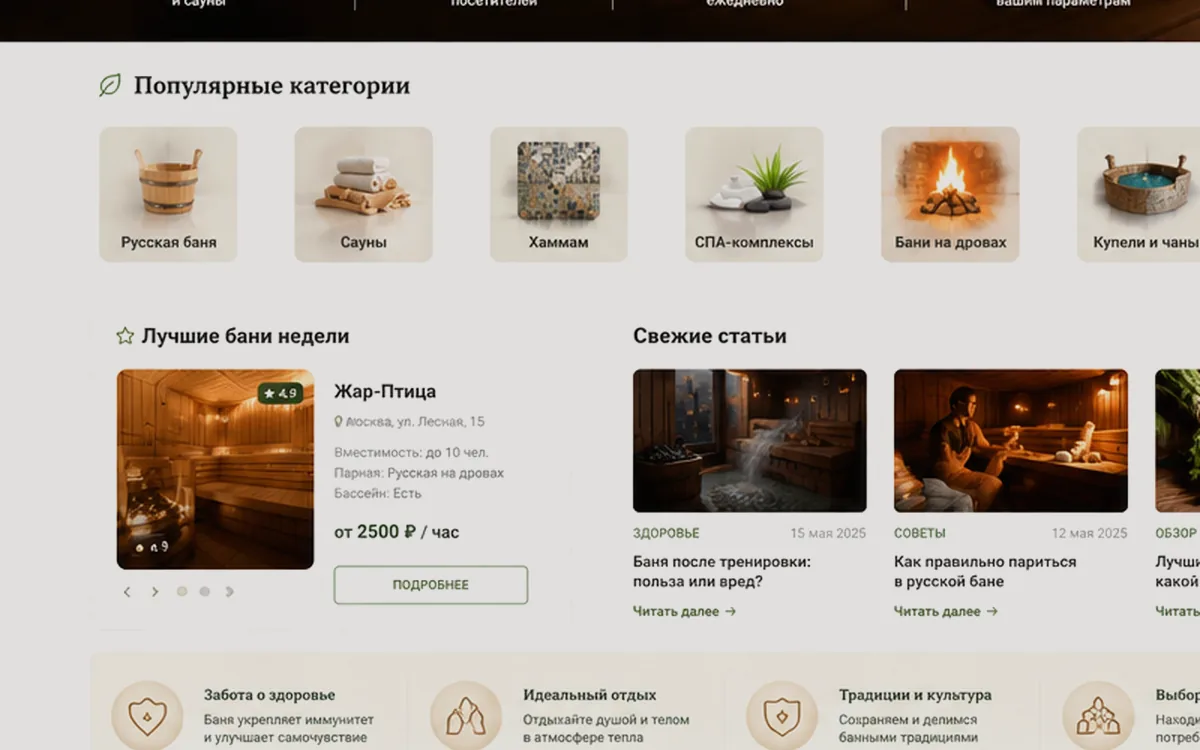Open the Жар-Птица sauna photo
The image size is (1200, 750).
(215, 469)
